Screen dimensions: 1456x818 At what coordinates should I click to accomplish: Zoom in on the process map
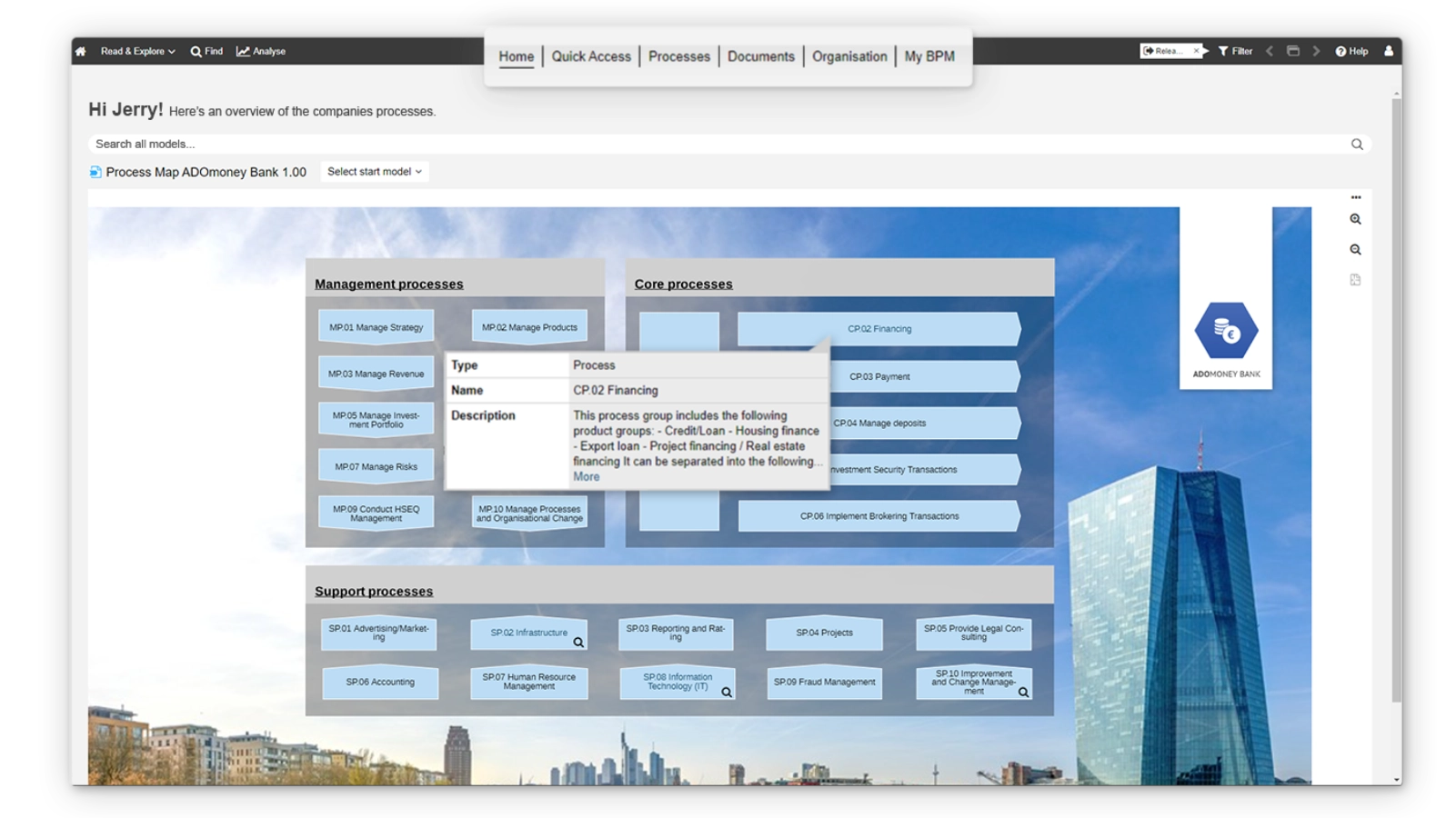pos(1355,220)
